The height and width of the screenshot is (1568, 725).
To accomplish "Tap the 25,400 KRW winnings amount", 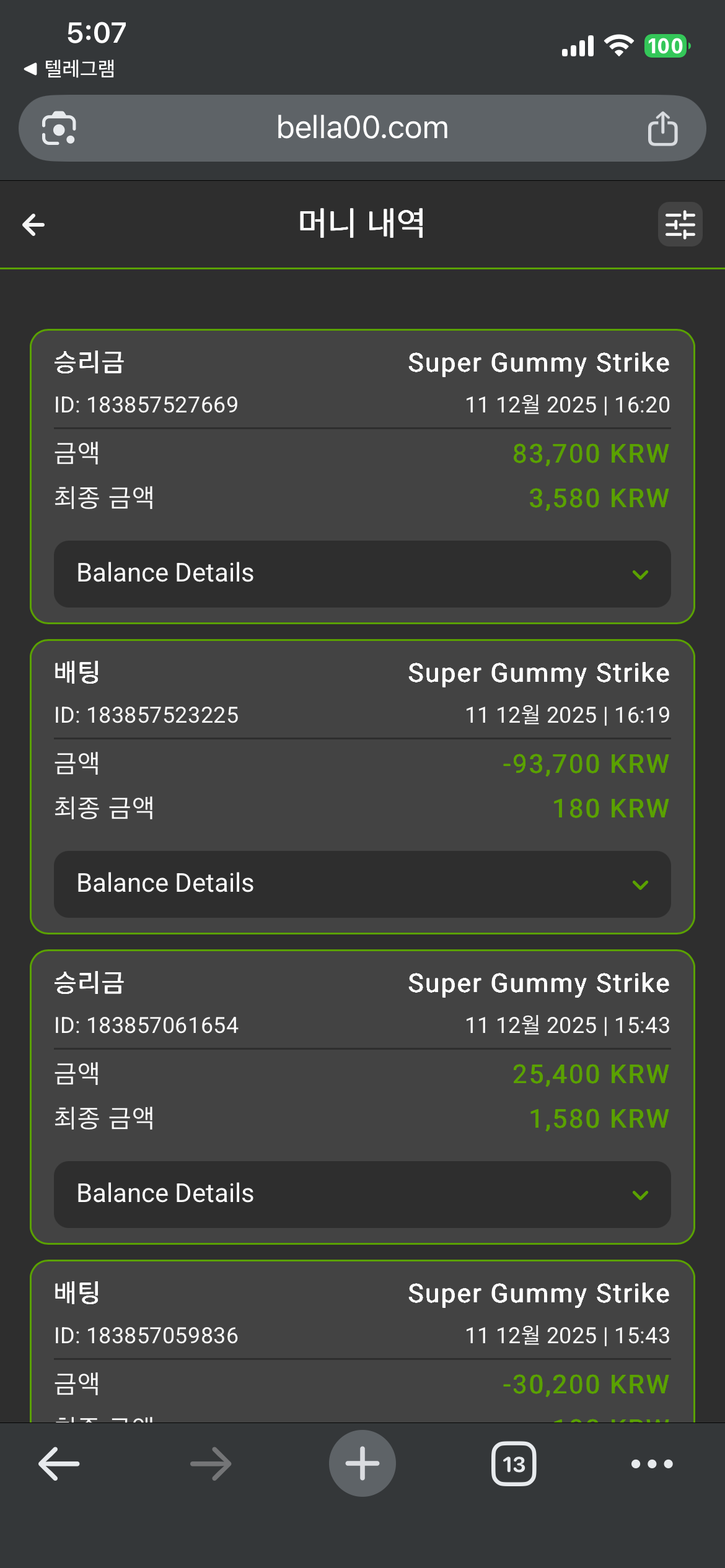I will click(591, 1074).
